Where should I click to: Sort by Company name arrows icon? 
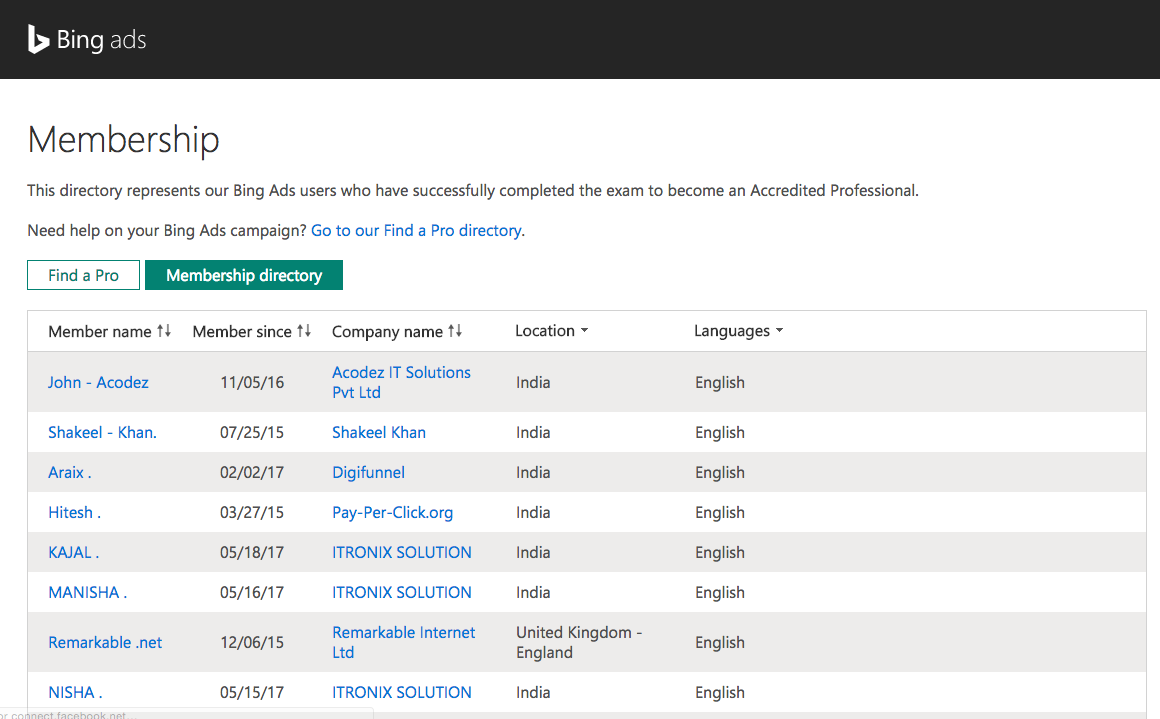(455, 331)
